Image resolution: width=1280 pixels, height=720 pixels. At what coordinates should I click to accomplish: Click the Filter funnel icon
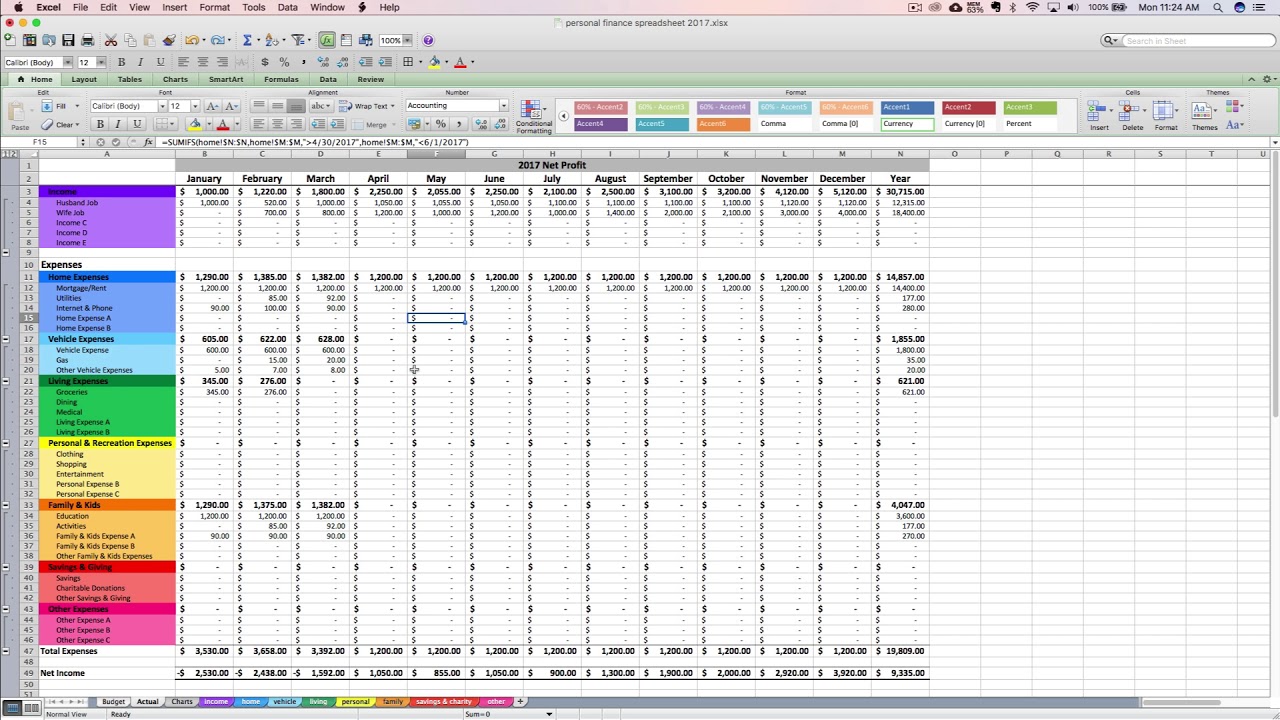pos(298,40)
